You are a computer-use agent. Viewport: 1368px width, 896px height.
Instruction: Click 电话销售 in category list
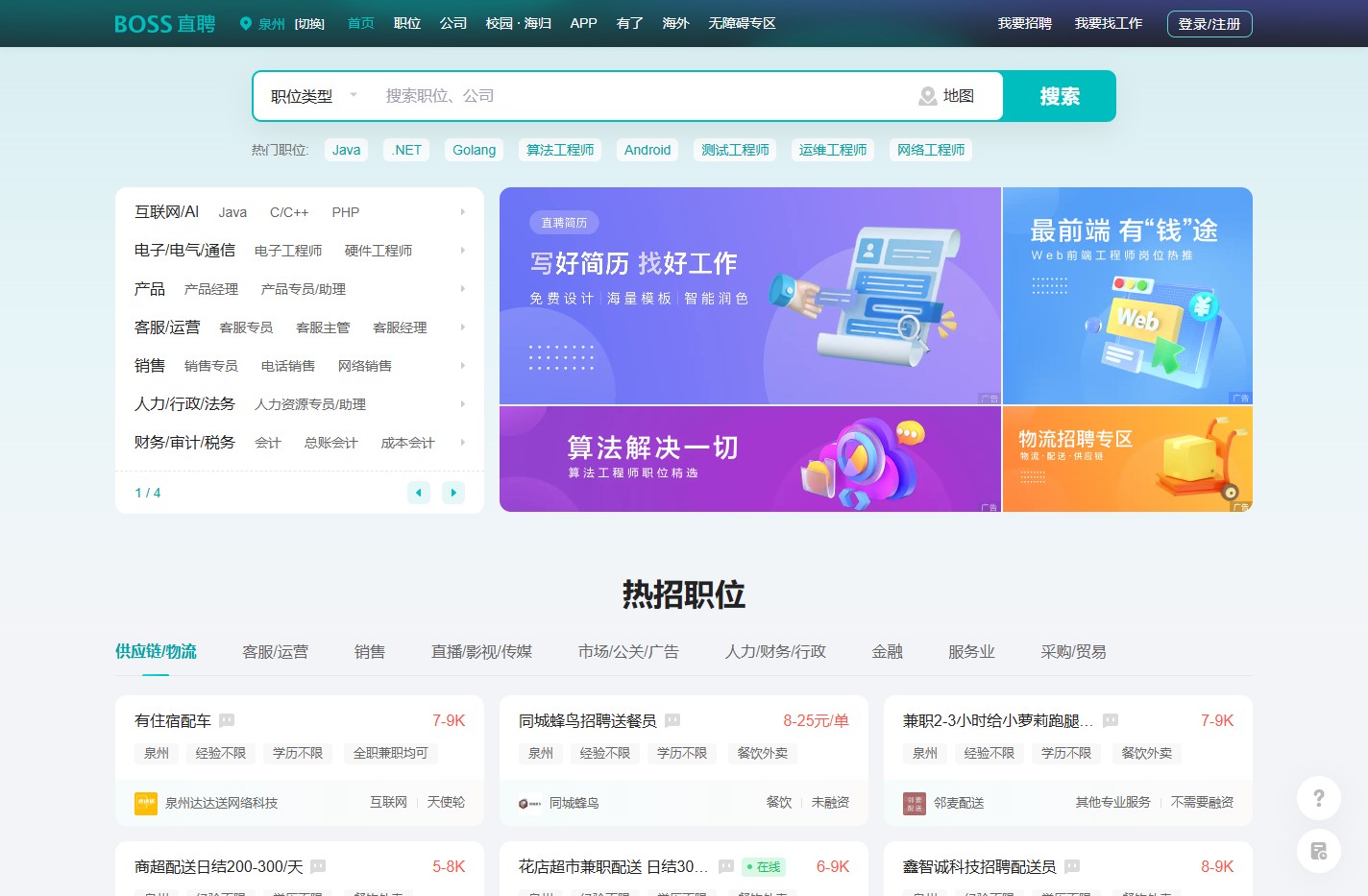click(x=288, y=366)
